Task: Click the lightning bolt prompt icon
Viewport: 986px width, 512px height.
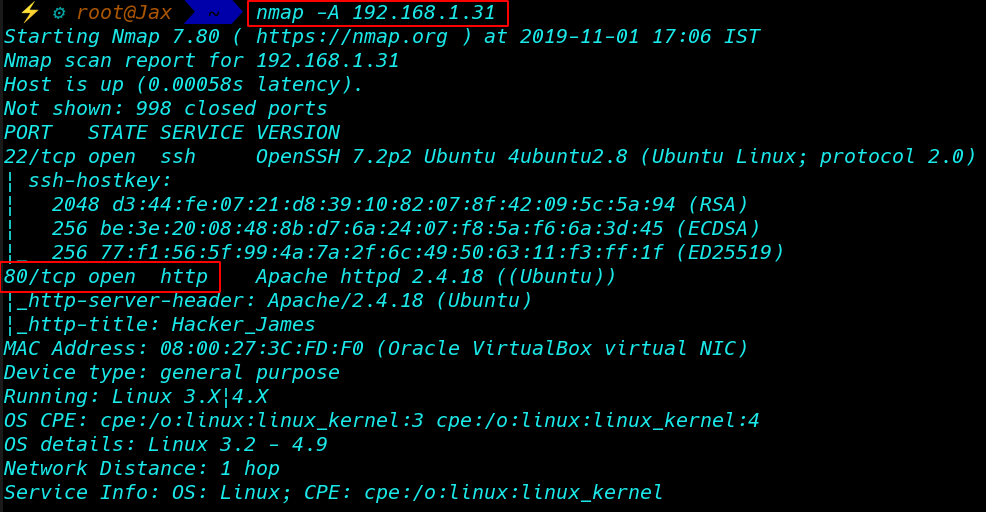Action: pyautogui.click(x=30, y=13)
